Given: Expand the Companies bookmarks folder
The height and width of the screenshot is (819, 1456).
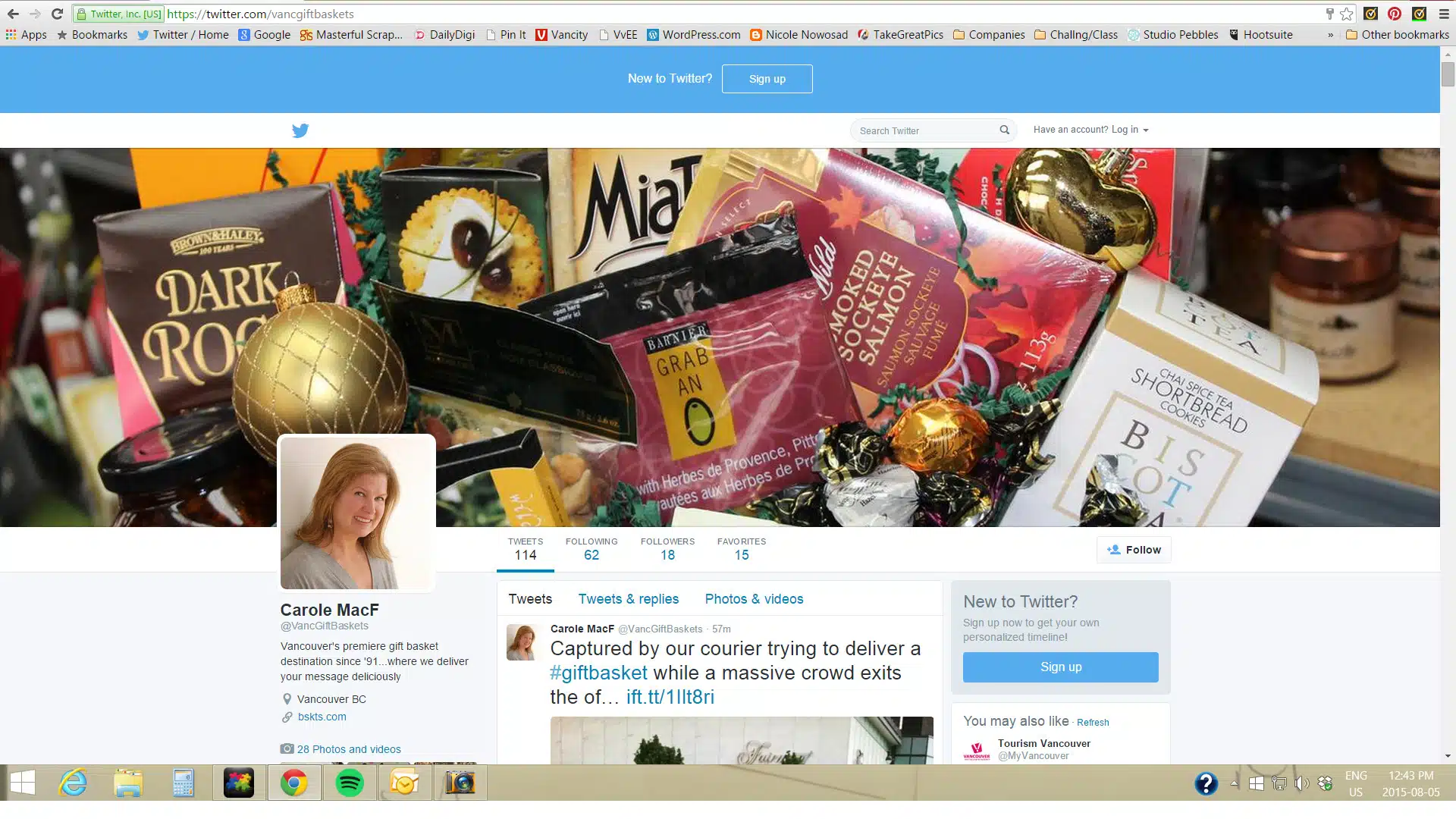Looking at the screenshot, I should [x=989, y=35].
